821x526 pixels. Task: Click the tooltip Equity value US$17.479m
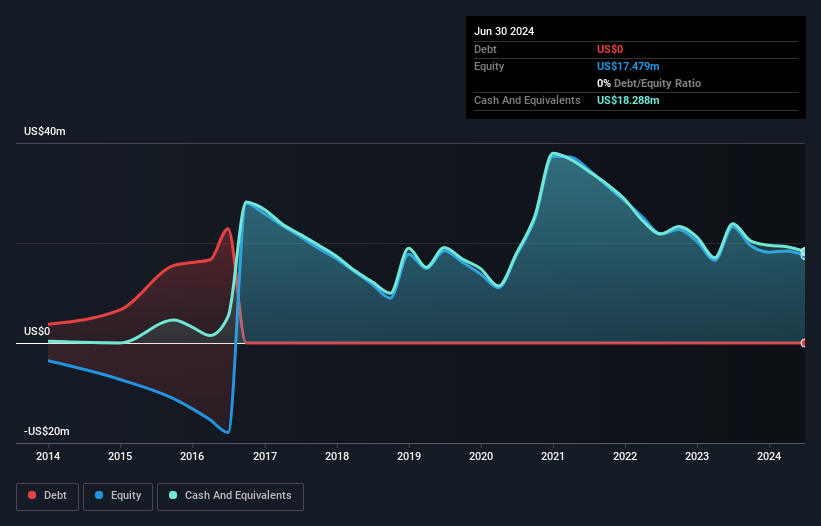(x=628, y=66)
